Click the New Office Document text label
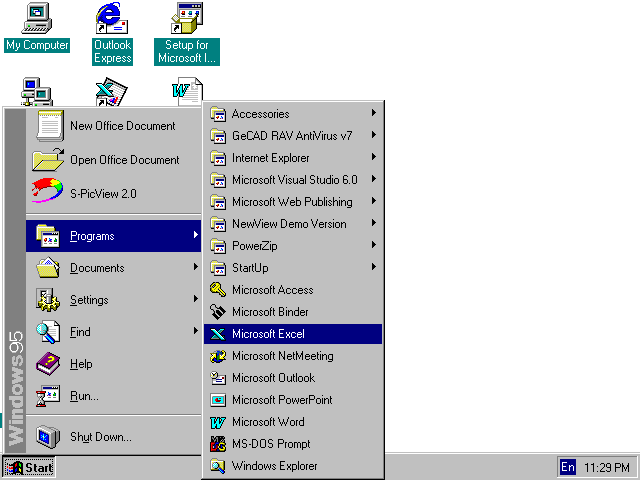This screenshot has width=640, height=480. (122, 126)
